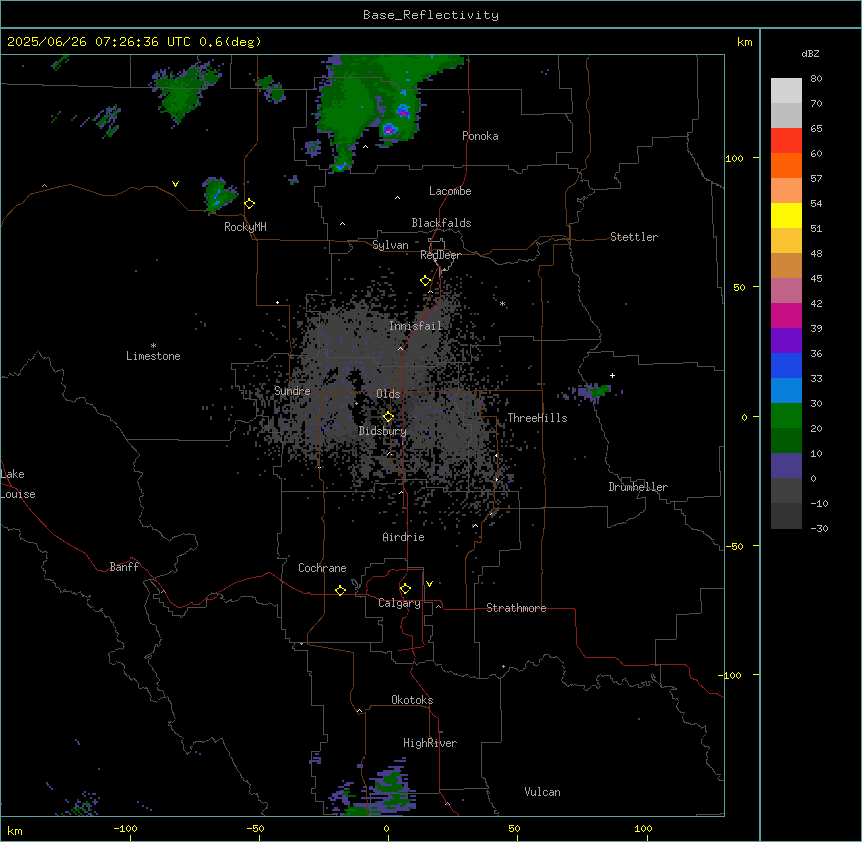This screenshot has height=842, width=862.
Task: Select the yellow 51-54 dBZ legend swatch
Action: (x=786, y=215)
